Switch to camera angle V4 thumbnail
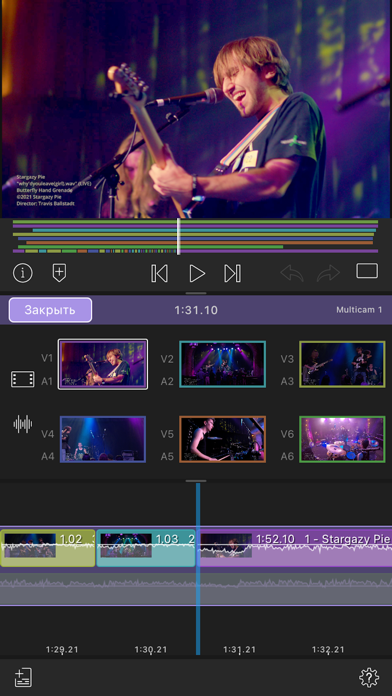The image size is (392, 696). 103,439
